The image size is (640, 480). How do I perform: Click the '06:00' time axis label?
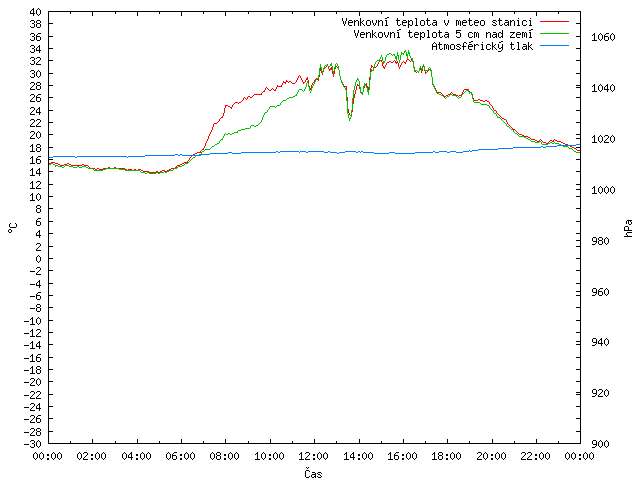(181, 456)
